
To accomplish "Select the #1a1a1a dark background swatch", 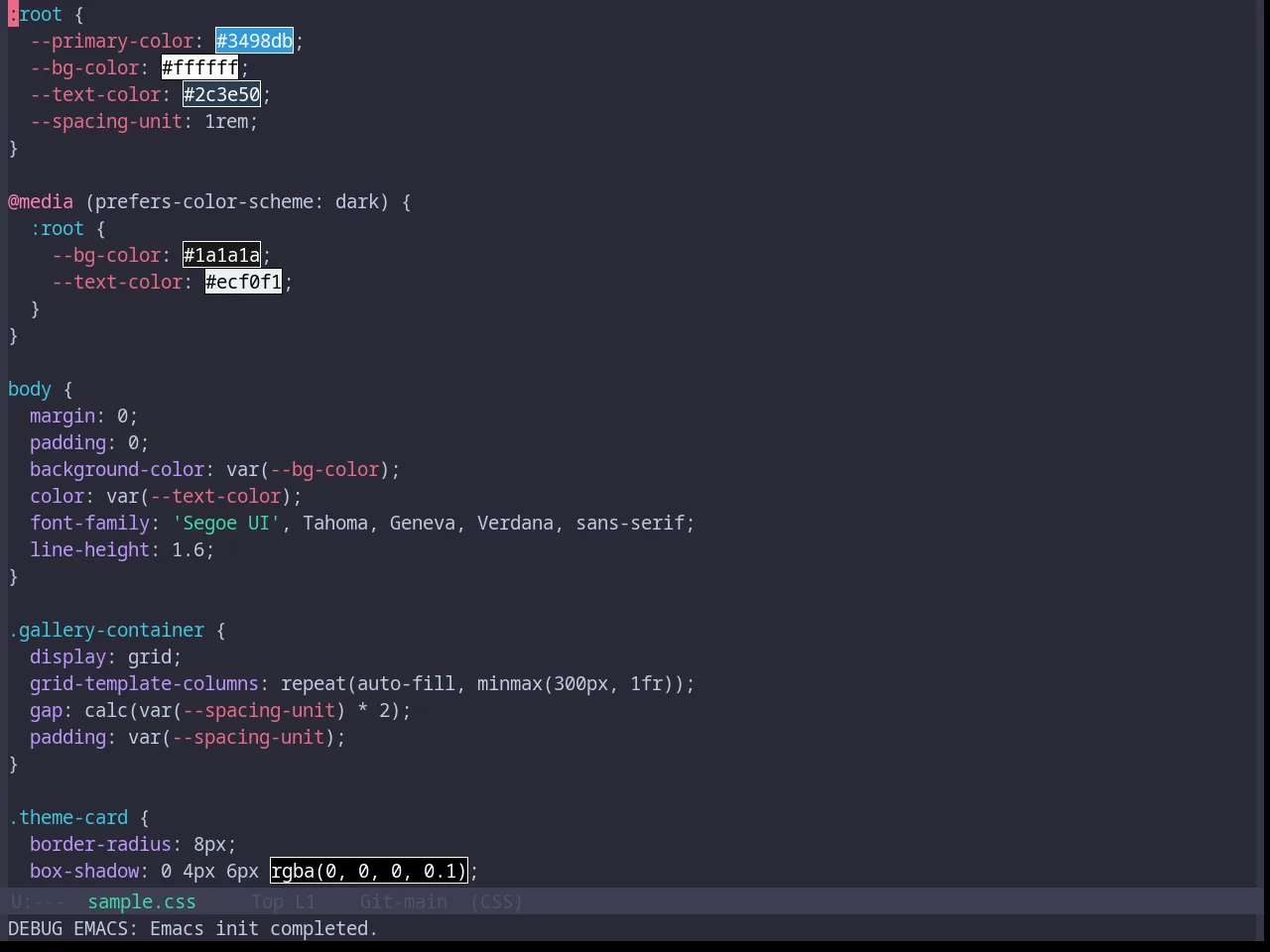I will pos(222,255).
